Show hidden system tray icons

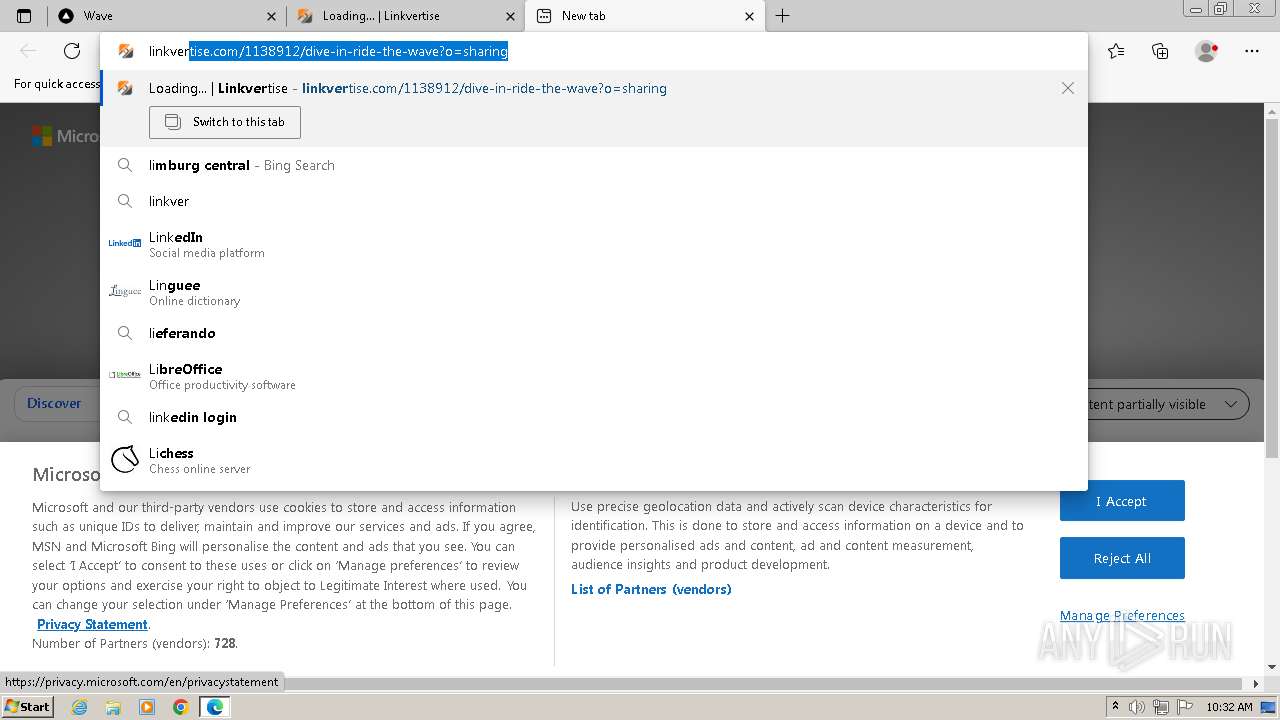point(1114,707)
